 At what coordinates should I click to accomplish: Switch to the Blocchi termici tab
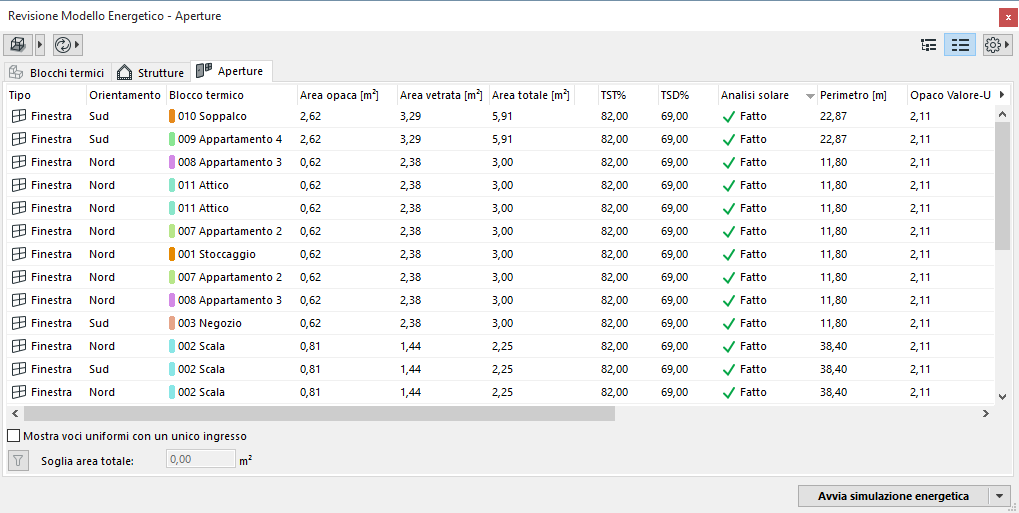57,72
